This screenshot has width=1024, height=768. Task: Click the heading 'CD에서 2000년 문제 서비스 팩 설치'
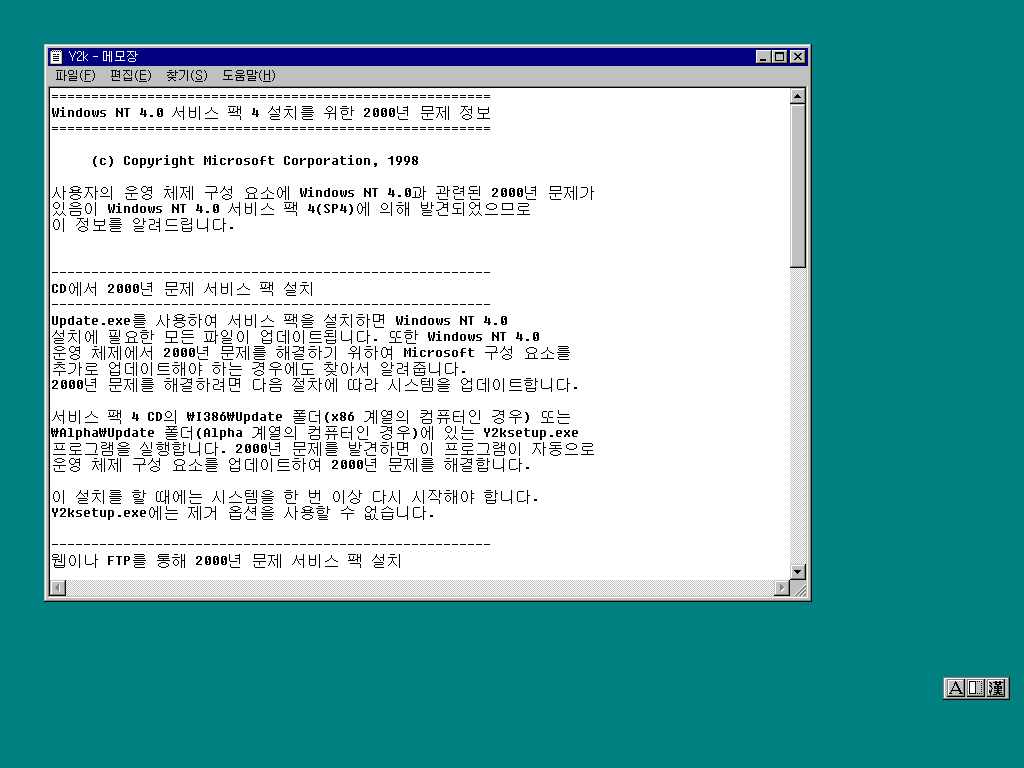click(182, 289)
